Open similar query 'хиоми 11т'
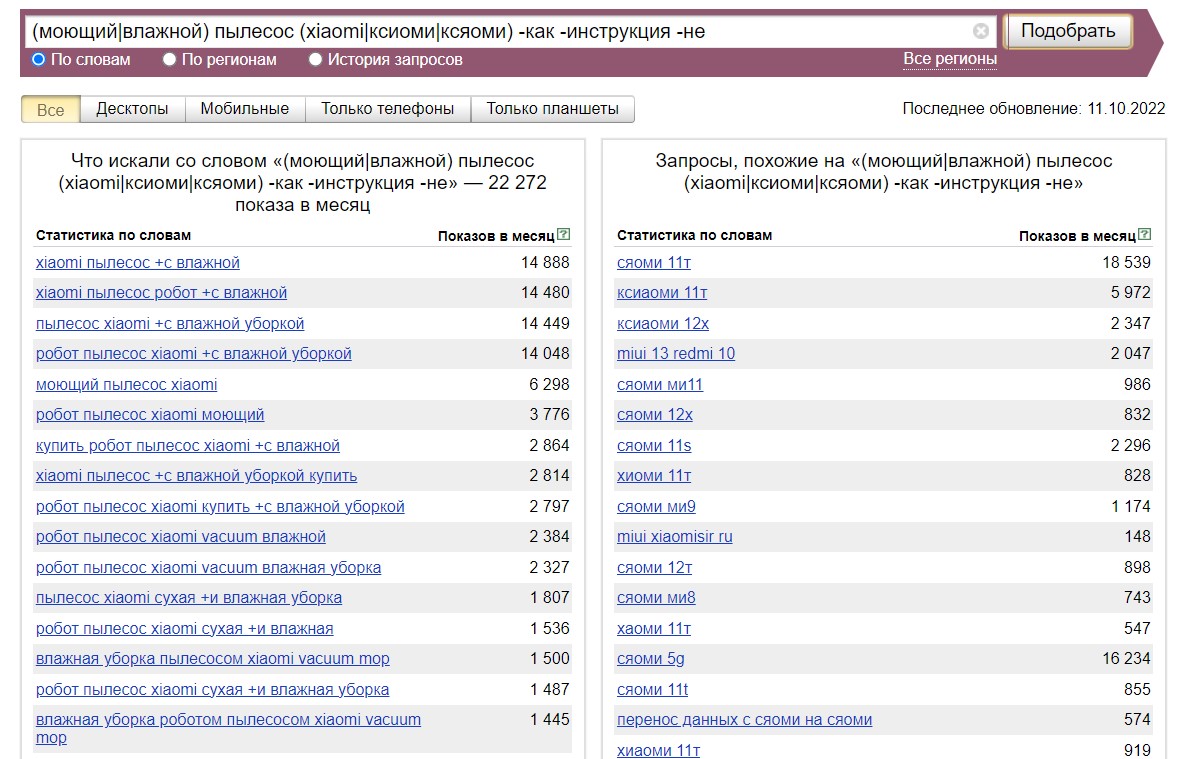This screenshot has height=759, width=1194. pyautogui.click(x=654, y=476)
